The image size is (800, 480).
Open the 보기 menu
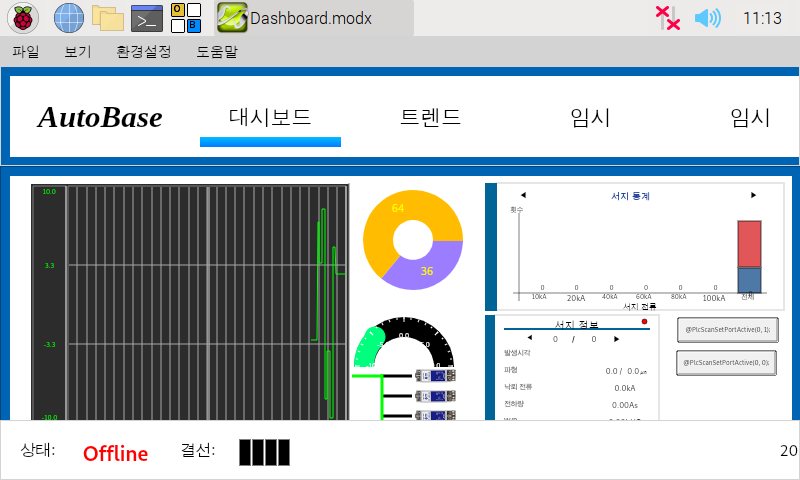78,52
